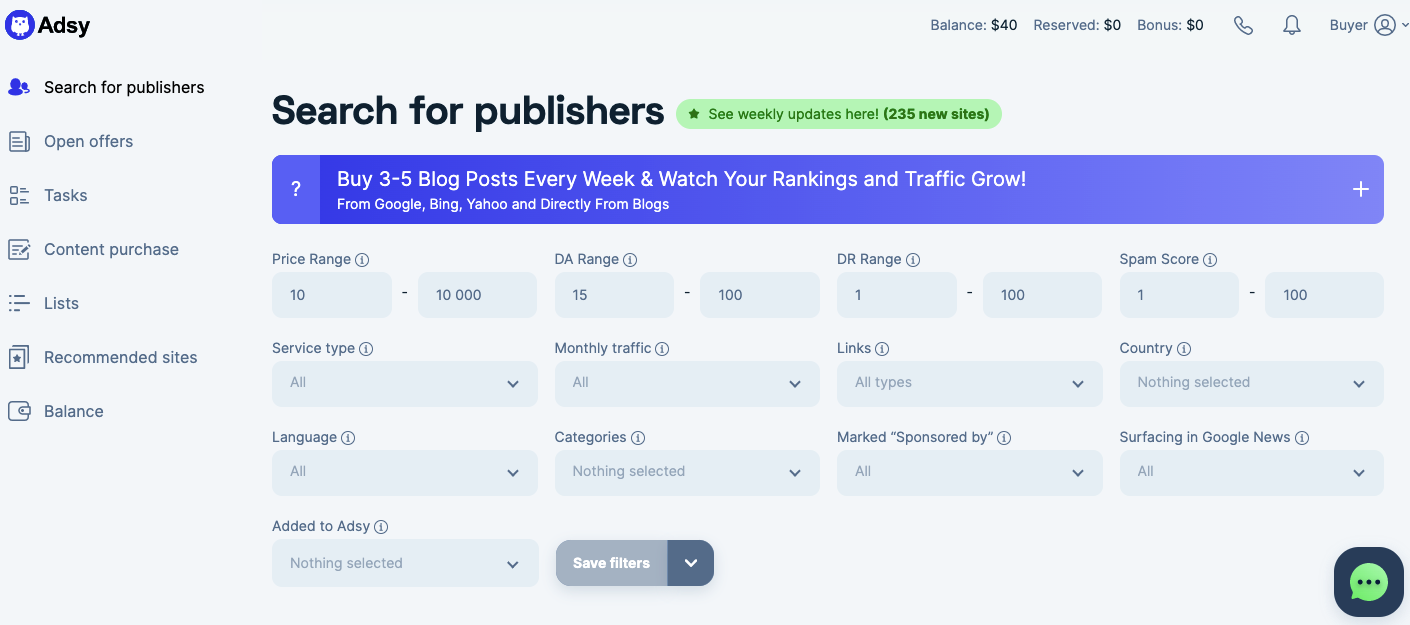Viewport: 1410px width, 625px height.
Task: Click the "Balance: $40" text in the header
Action: pos(973,25)
